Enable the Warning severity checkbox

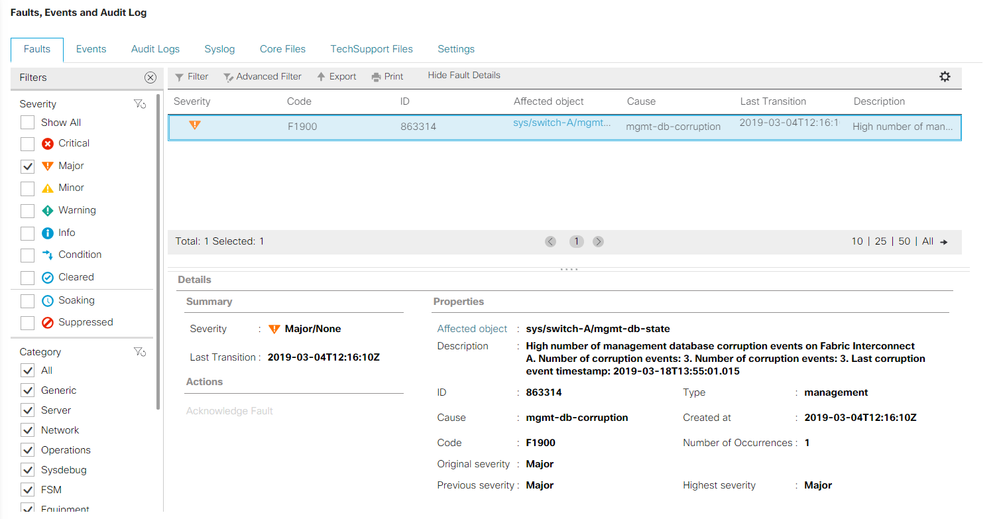click(27, 211)
